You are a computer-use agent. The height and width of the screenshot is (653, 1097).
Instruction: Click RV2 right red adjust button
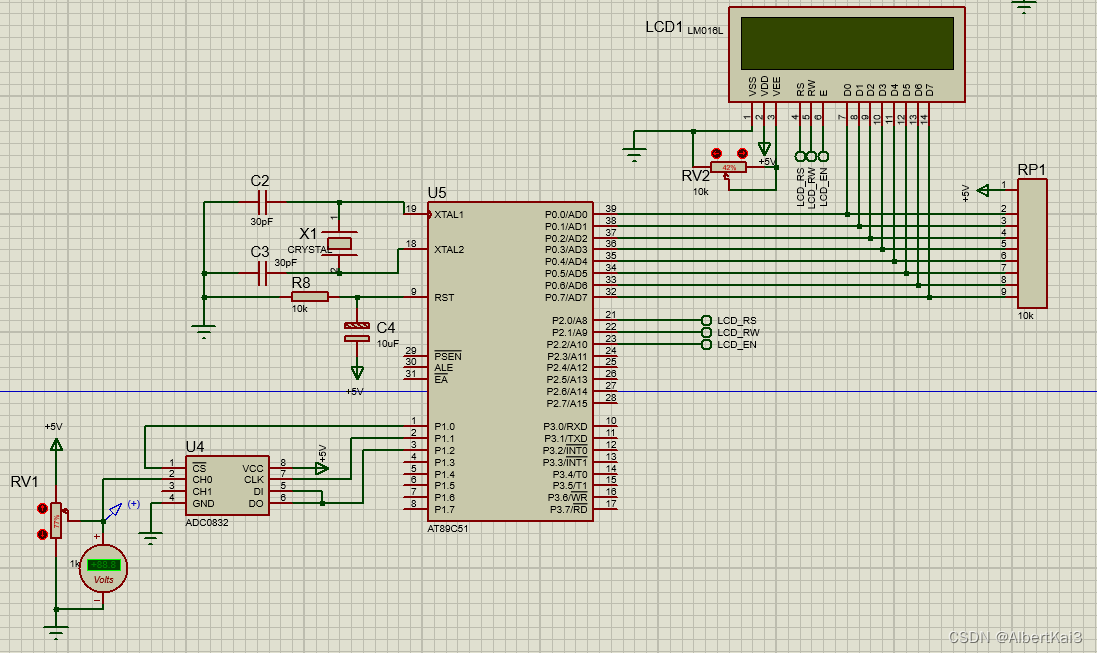coord(742,153)
